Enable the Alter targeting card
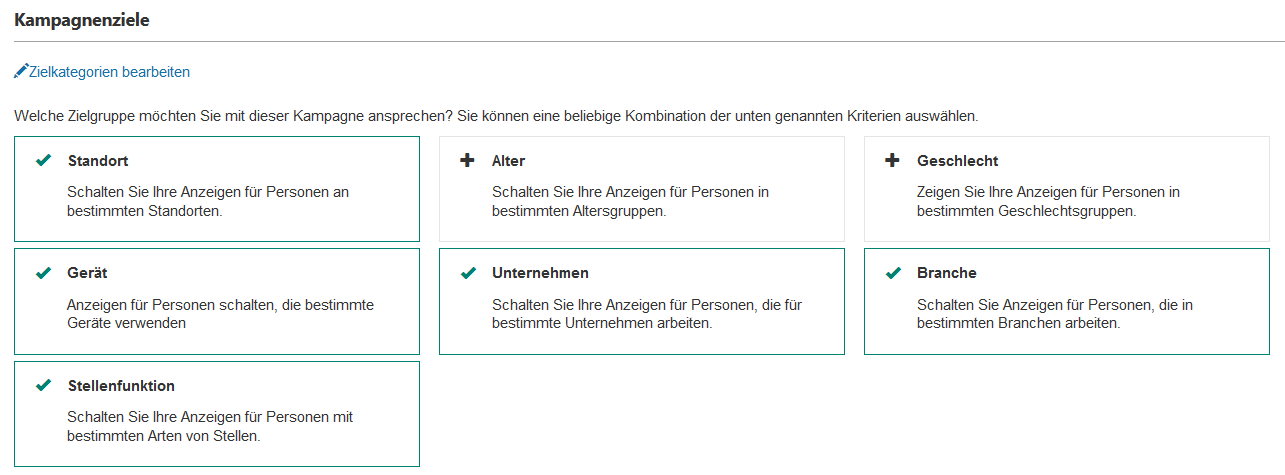The image size is (1285, 475). [x=642, y=189]
